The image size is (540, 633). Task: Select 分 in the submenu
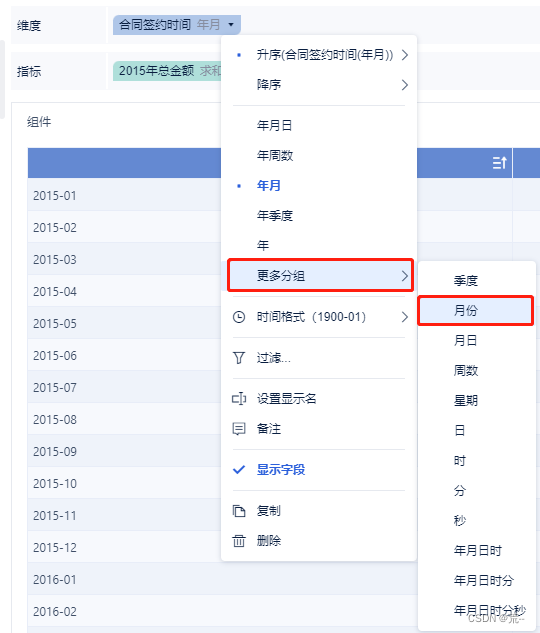(x=476, y=490)
